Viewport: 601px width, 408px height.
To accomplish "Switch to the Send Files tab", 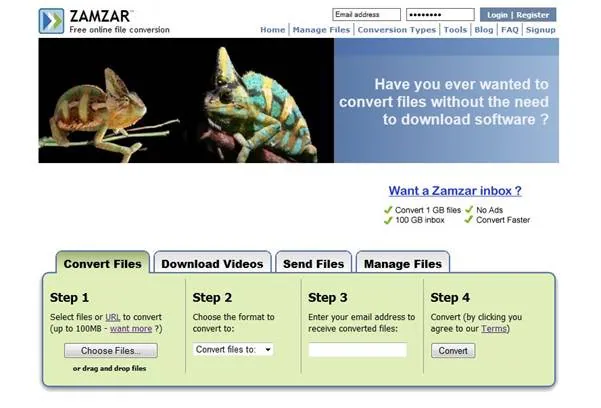I will [x=313, y=263].
